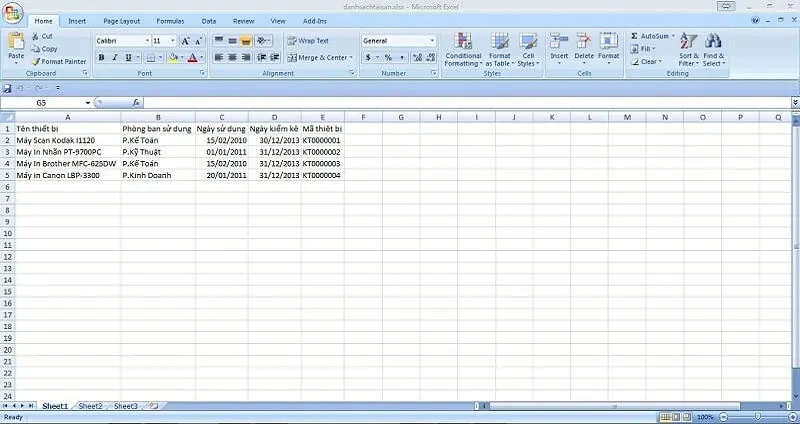The height and width of the screenshot is (424, 800).
Task: Select Middle Align button
Action: point(232,41)
